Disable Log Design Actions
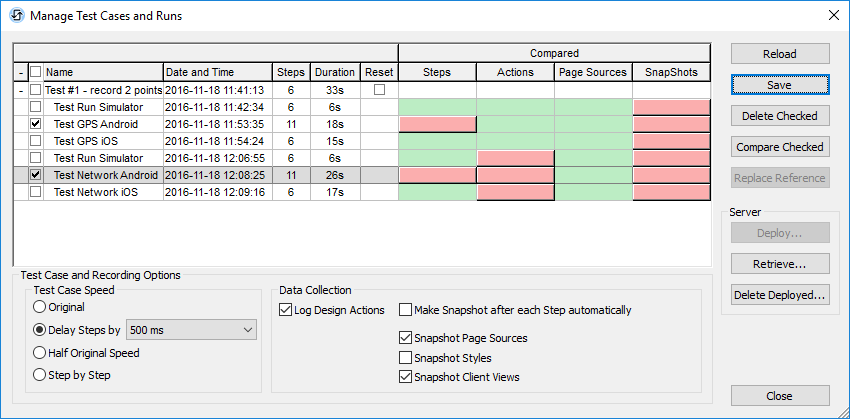Screen dimensions: 850x419 [x=286, y=310]
